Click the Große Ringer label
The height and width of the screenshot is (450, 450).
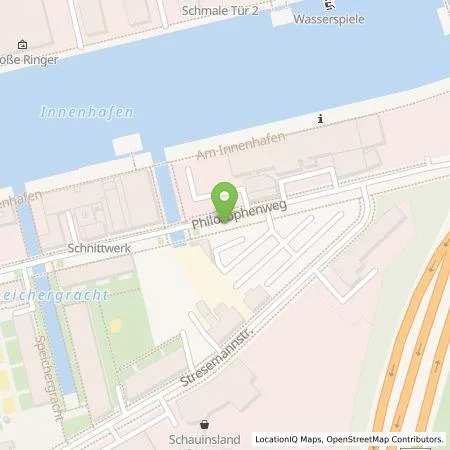point(29,60)
